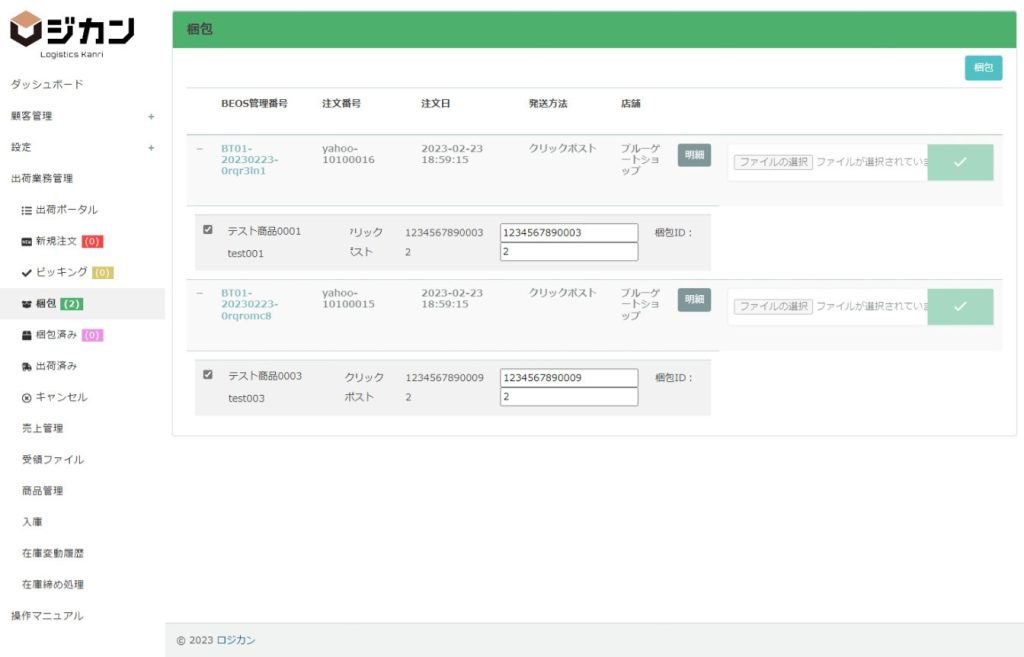Open 梱包済み box icon in sidebar
This screenshot has height=657, width=1024.
click(27, 335)
